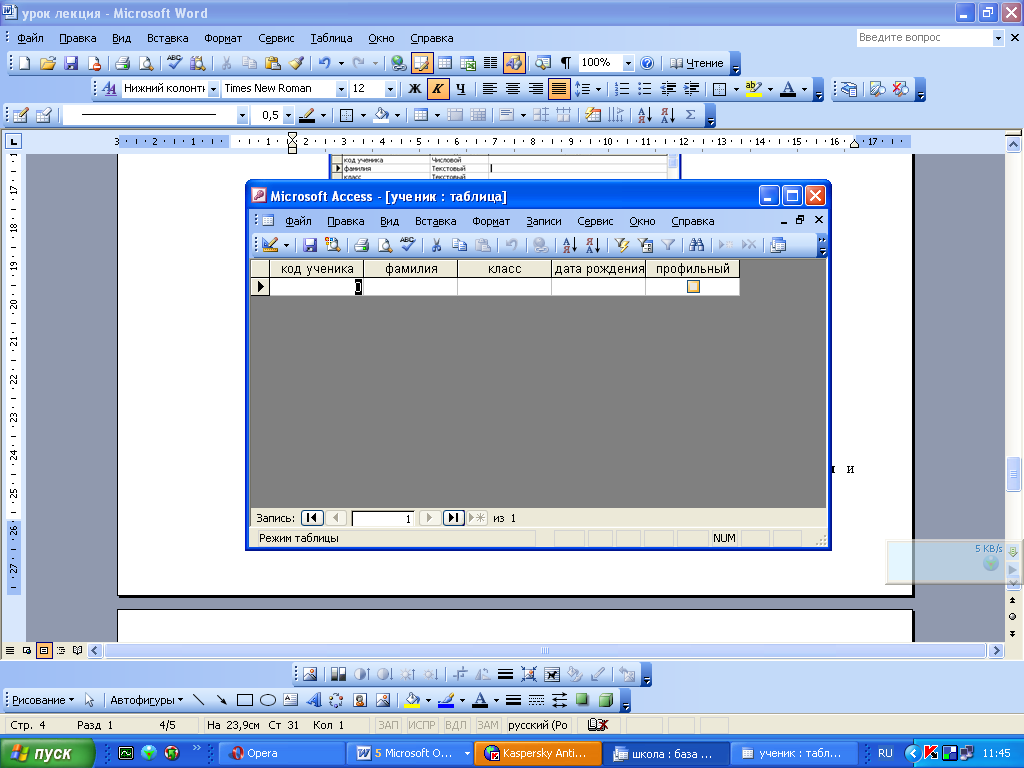Click the font color A on Drawing toolbar
The height and width of the screenshot is (768, 1024).
[x=480, y=700]
